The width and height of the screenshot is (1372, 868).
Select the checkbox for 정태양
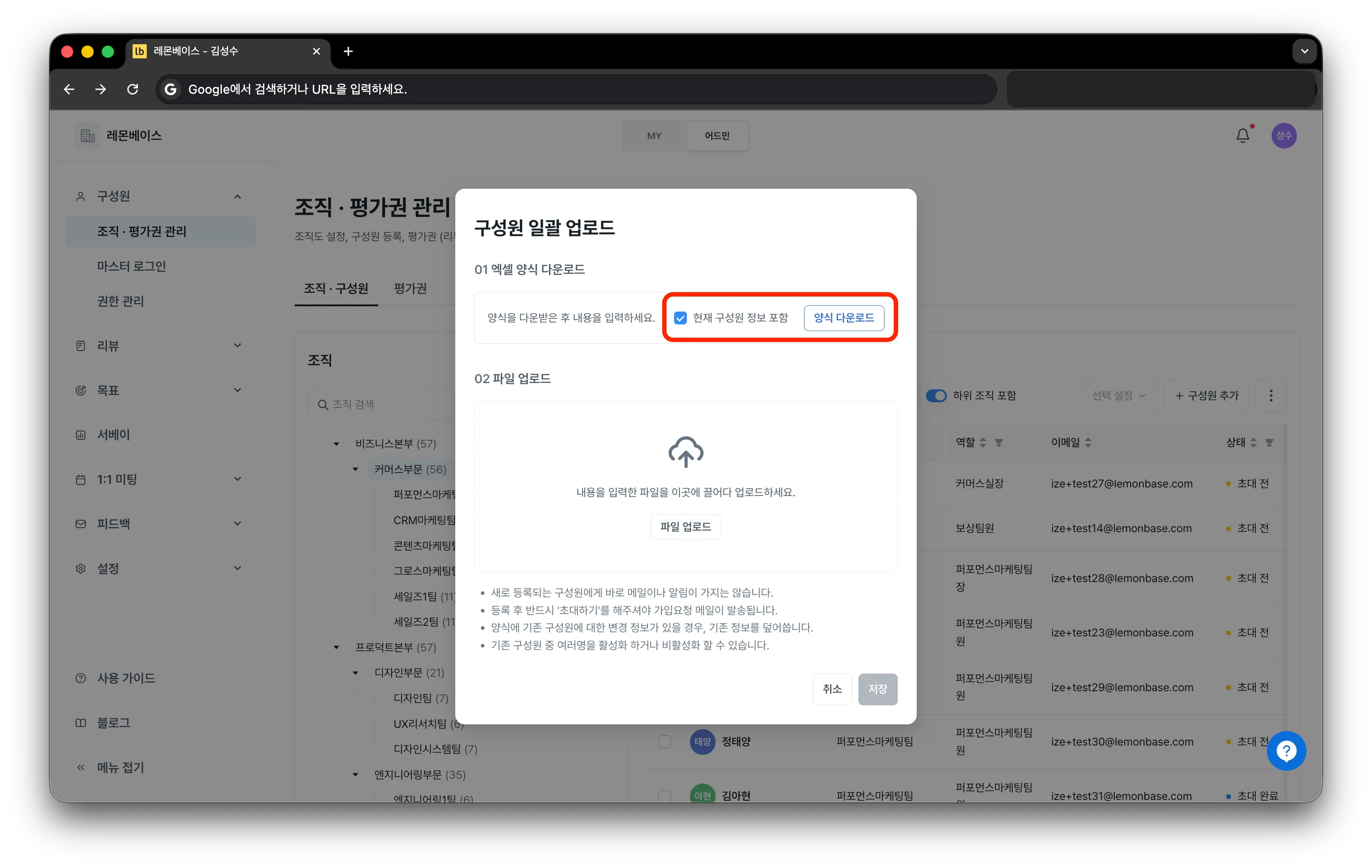click(664, 742)
